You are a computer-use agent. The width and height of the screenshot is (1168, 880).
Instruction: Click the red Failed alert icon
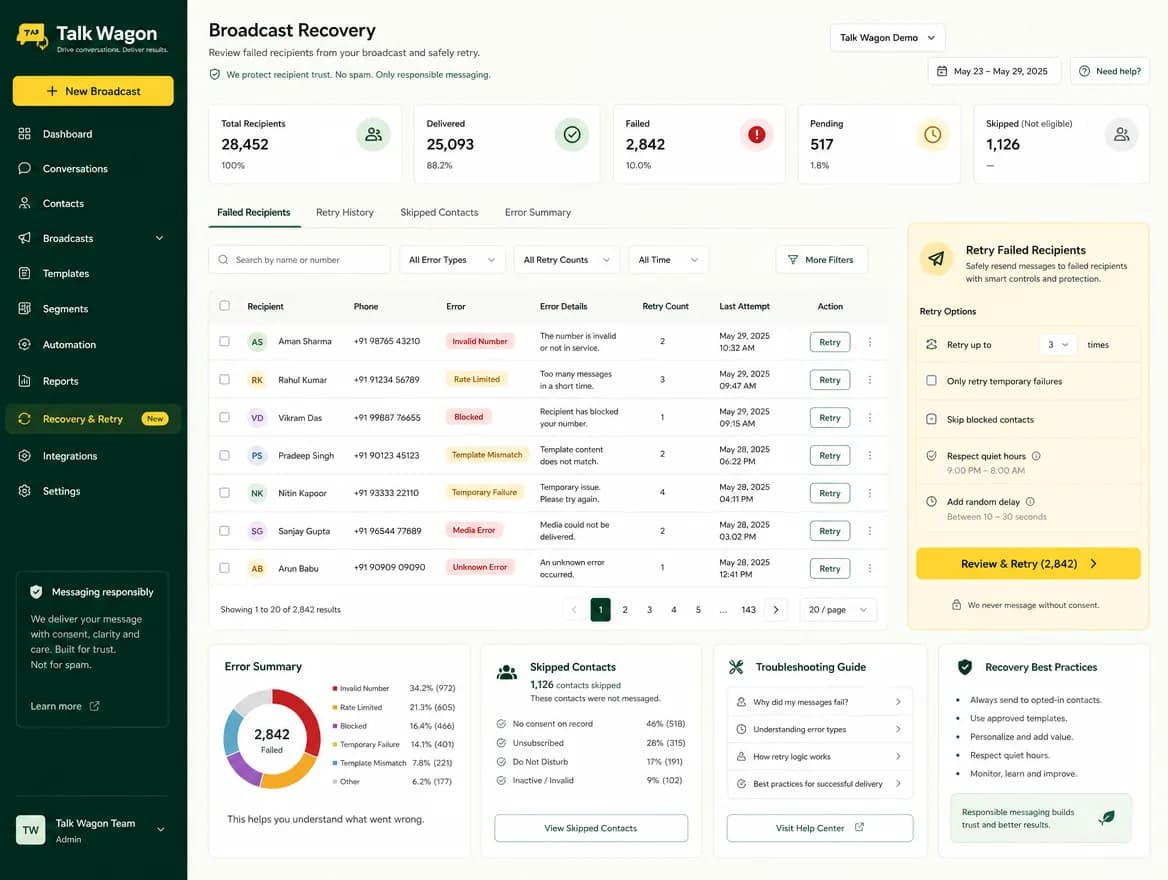(756, 135)
